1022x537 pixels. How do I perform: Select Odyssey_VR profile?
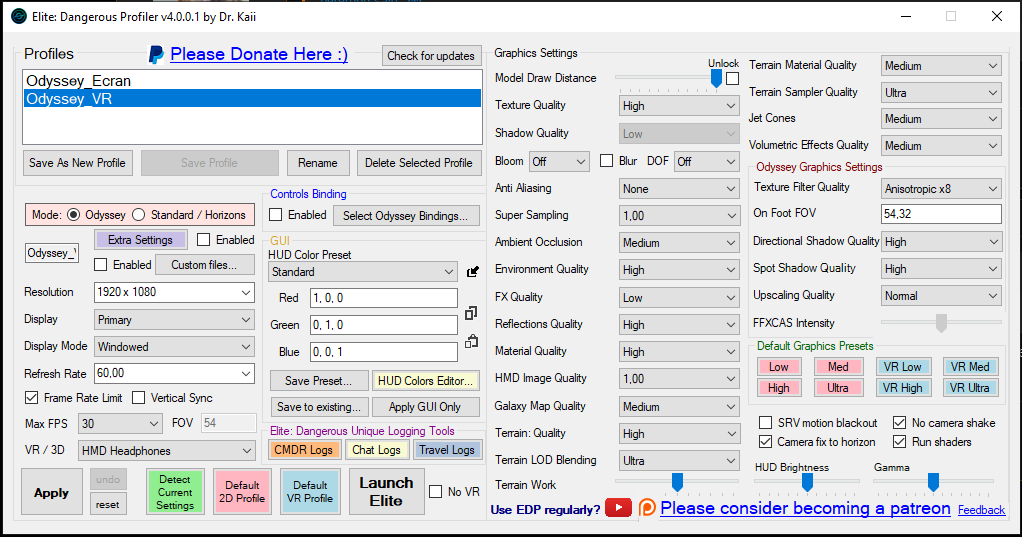[x=251, y=98]
